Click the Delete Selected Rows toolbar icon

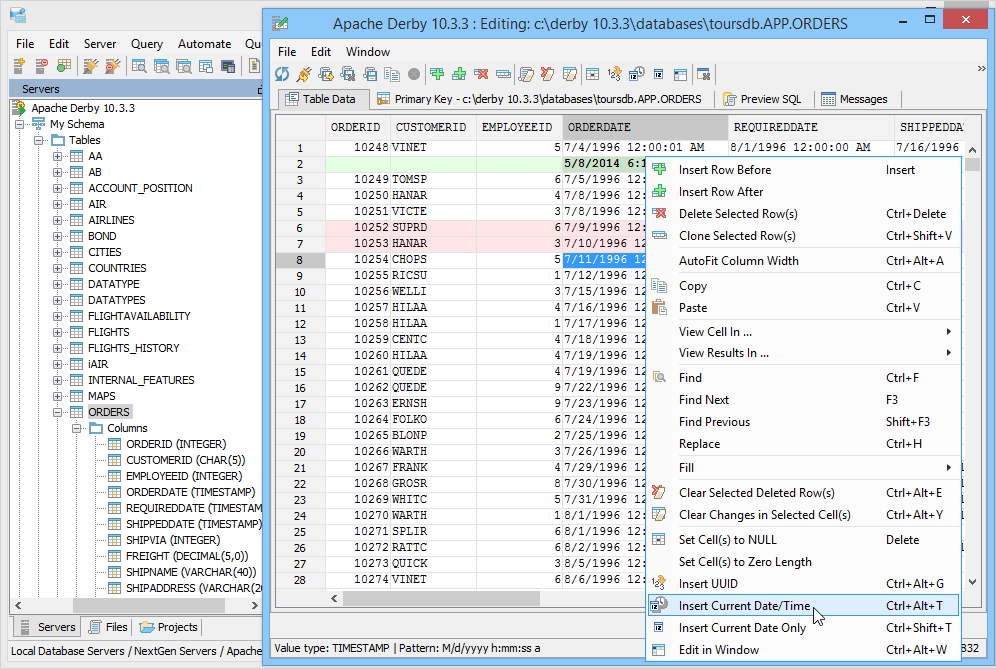point(481,74)
